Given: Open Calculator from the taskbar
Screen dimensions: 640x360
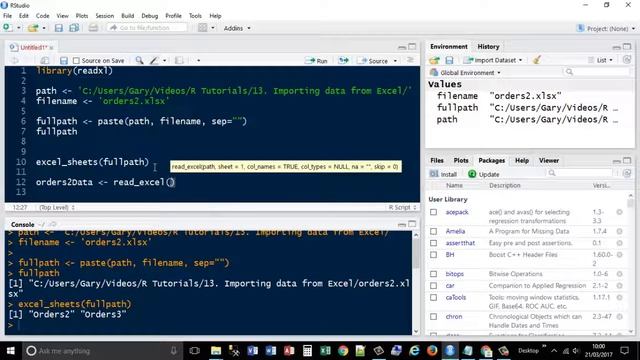Looking at the screenshot, I should 307,351.
